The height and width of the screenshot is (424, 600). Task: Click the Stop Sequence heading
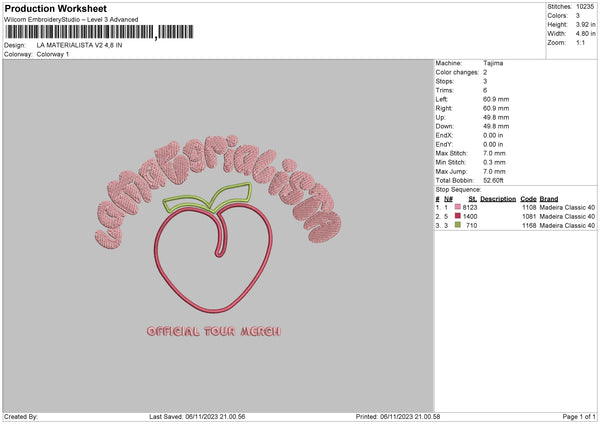[x=458, y=190]
